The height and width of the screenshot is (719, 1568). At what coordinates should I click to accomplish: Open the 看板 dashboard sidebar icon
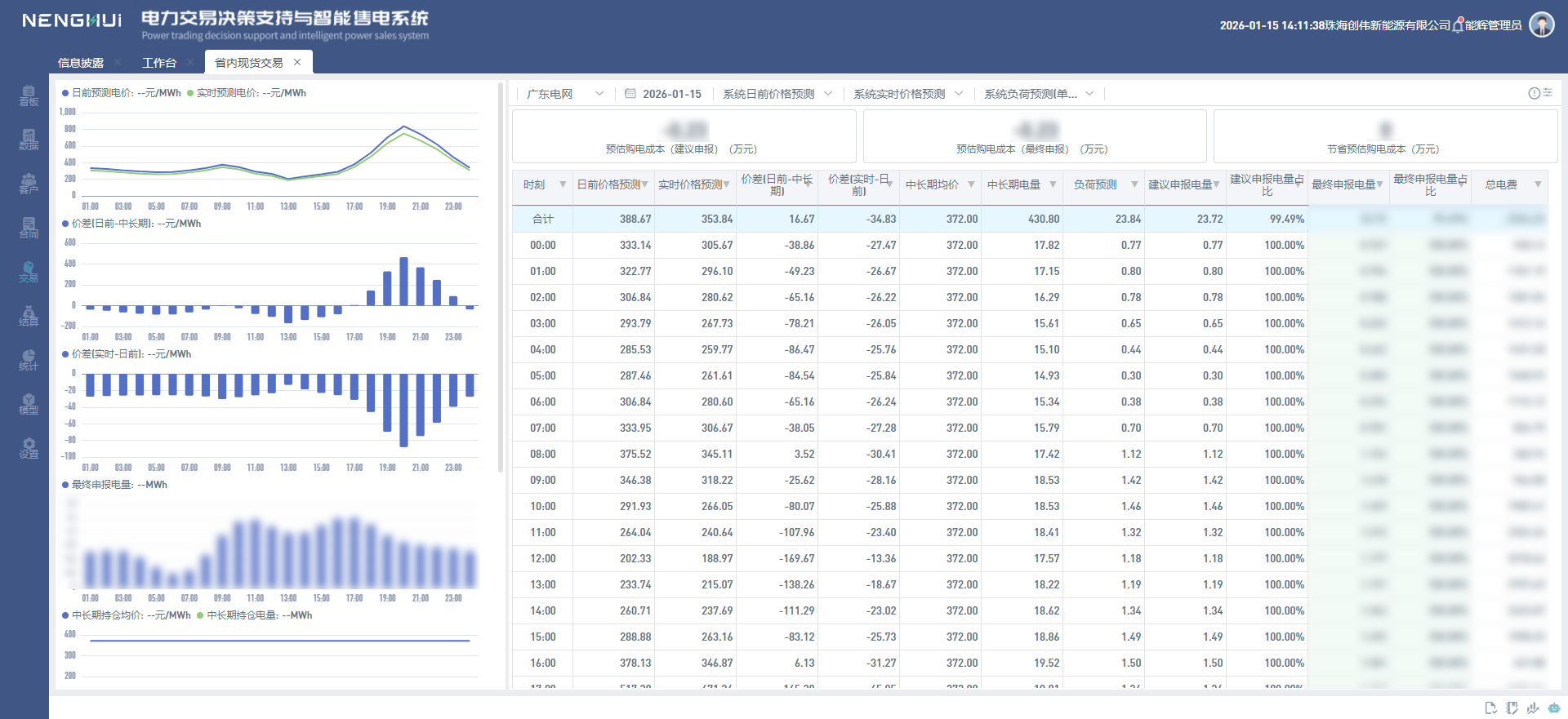(29, 95)
